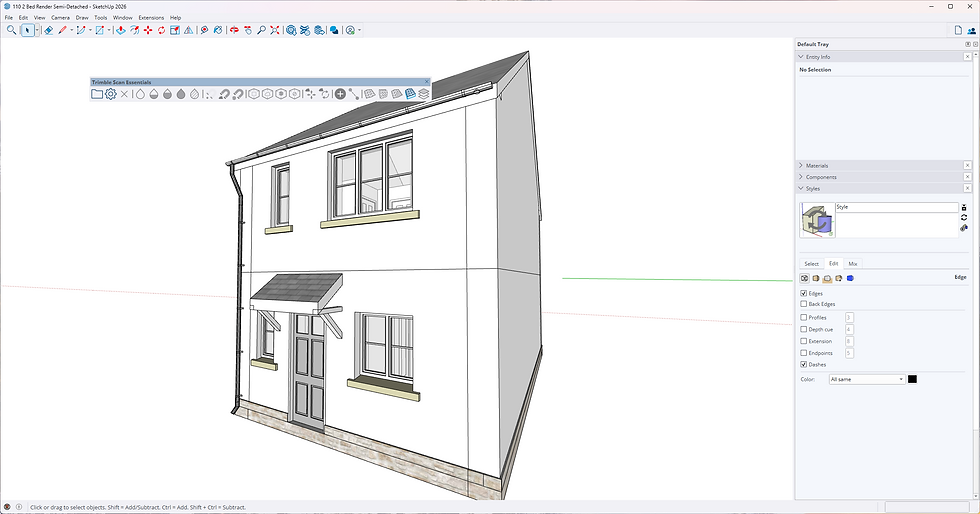The height and width of the screenshot is (514, 980).
Task: Close the Trimble Scan Essentials toolbar
Action: coord(427,82)
